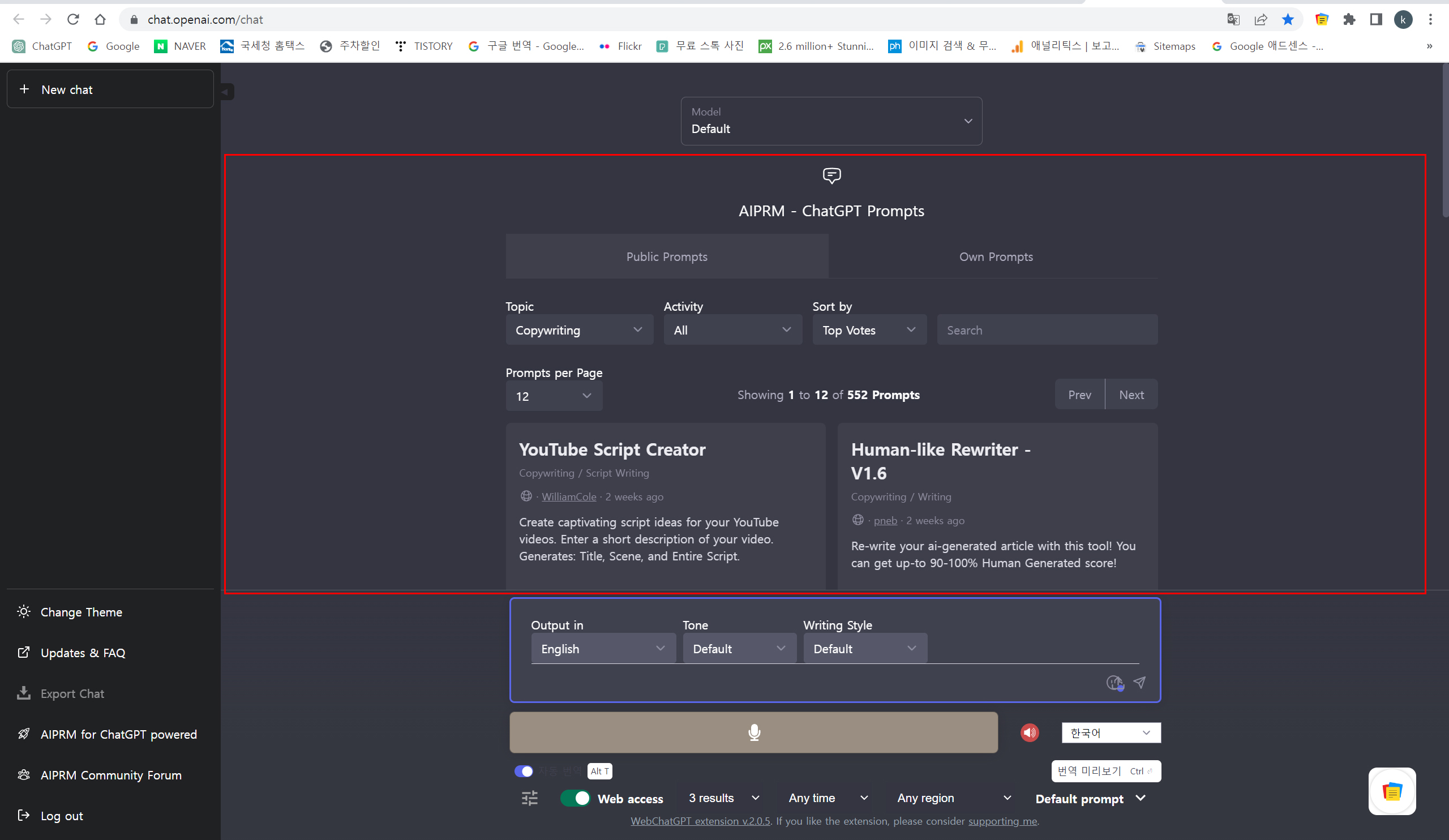Click the yellow shield extension icon
Screen dimensions: 1449x840
click(x=1321, y=20)
